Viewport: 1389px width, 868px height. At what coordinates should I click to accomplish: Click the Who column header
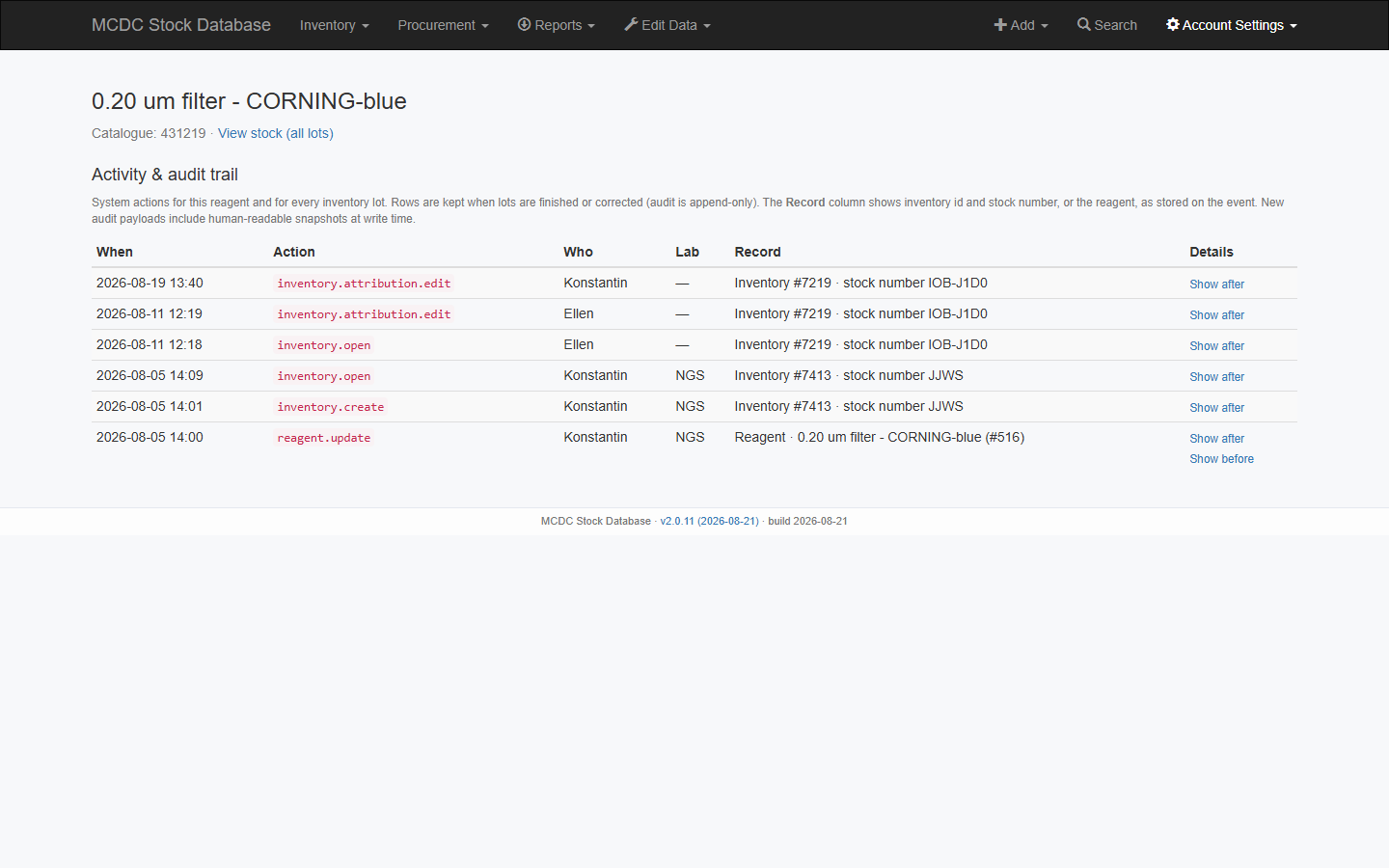579,252
